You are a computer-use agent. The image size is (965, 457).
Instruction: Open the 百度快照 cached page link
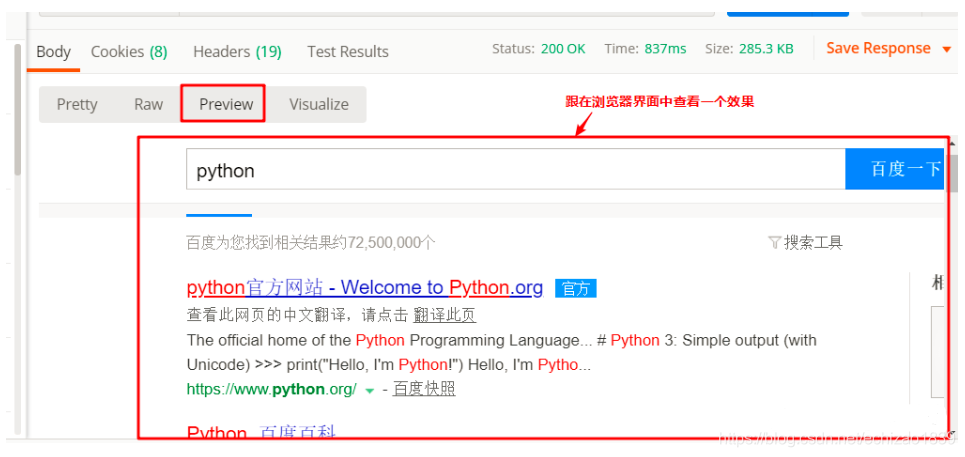coord(424,389)
